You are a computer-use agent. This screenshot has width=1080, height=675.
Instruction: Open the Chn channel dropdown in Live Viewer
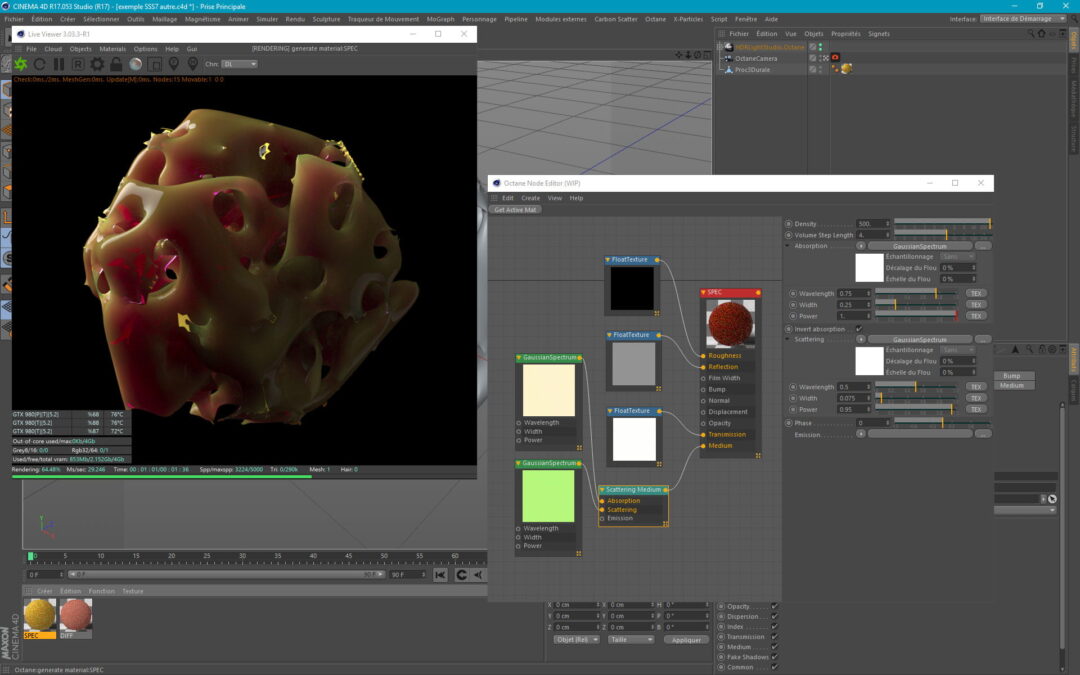point(239,64)
